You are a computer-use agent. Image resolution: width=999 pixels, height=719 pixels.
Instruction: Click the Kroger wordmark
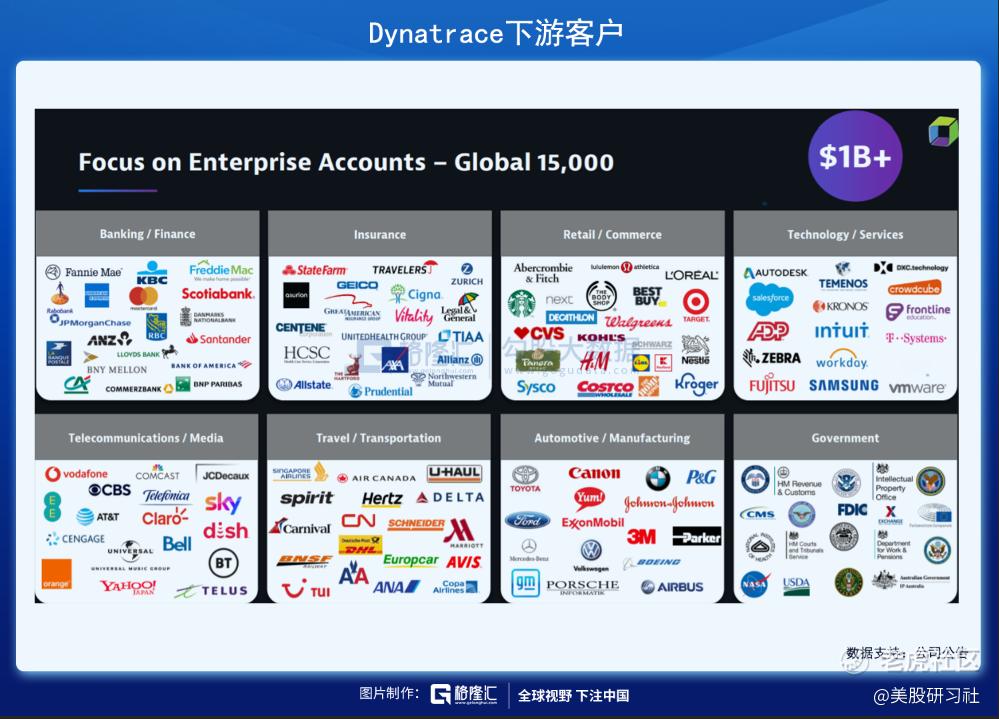pyautogui.click(x=696, y=385)
